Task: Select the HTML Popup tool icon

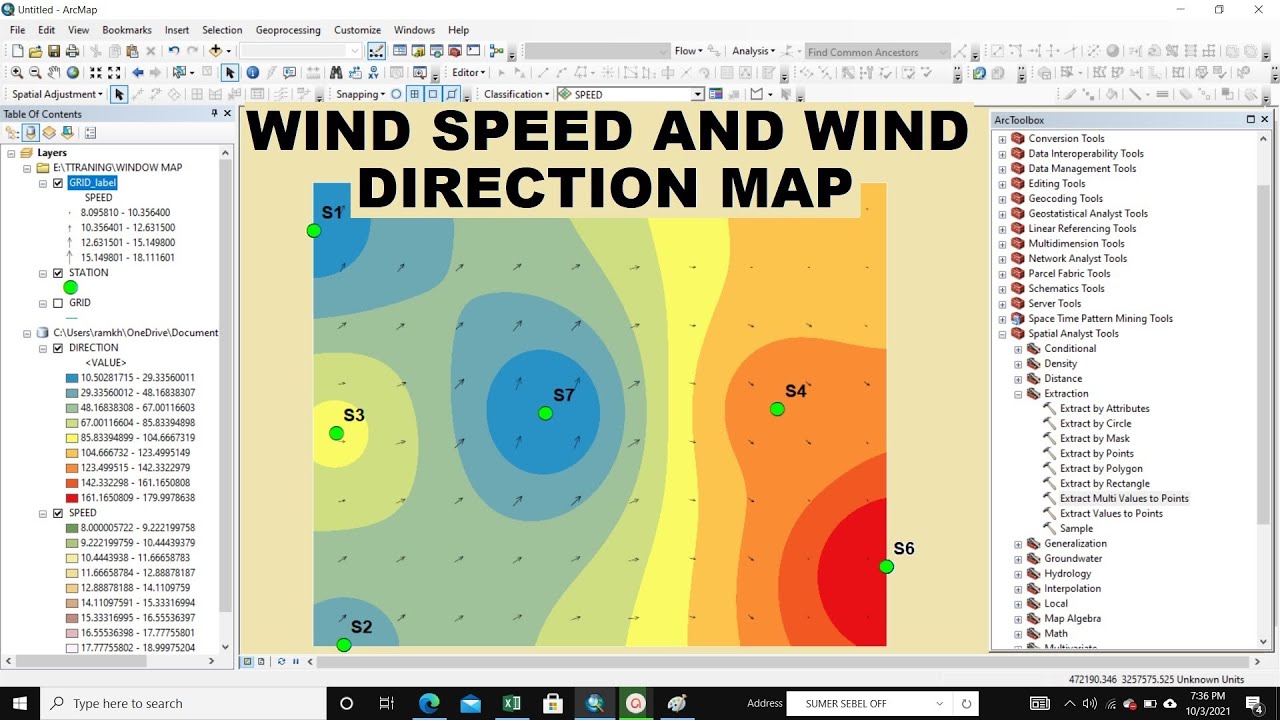Action: [289, 72]
